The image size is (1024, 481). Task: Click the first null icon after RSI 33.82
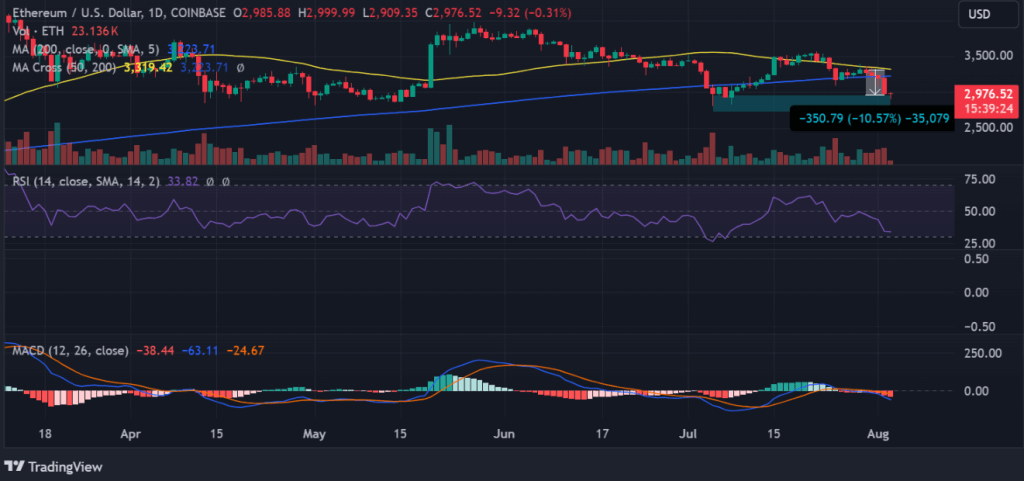pos(210,183)
